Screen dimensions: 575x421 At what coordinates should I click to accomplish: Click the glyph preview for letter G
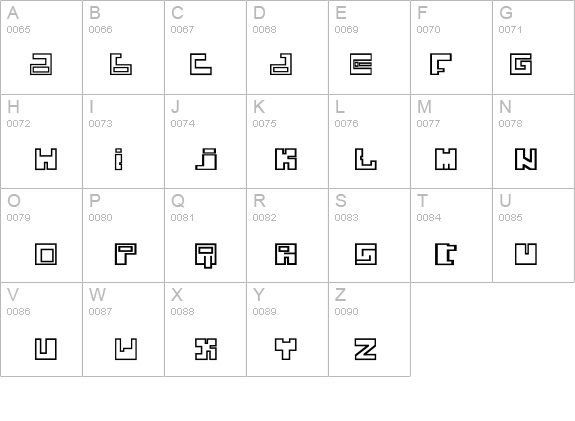pos(521,64)
